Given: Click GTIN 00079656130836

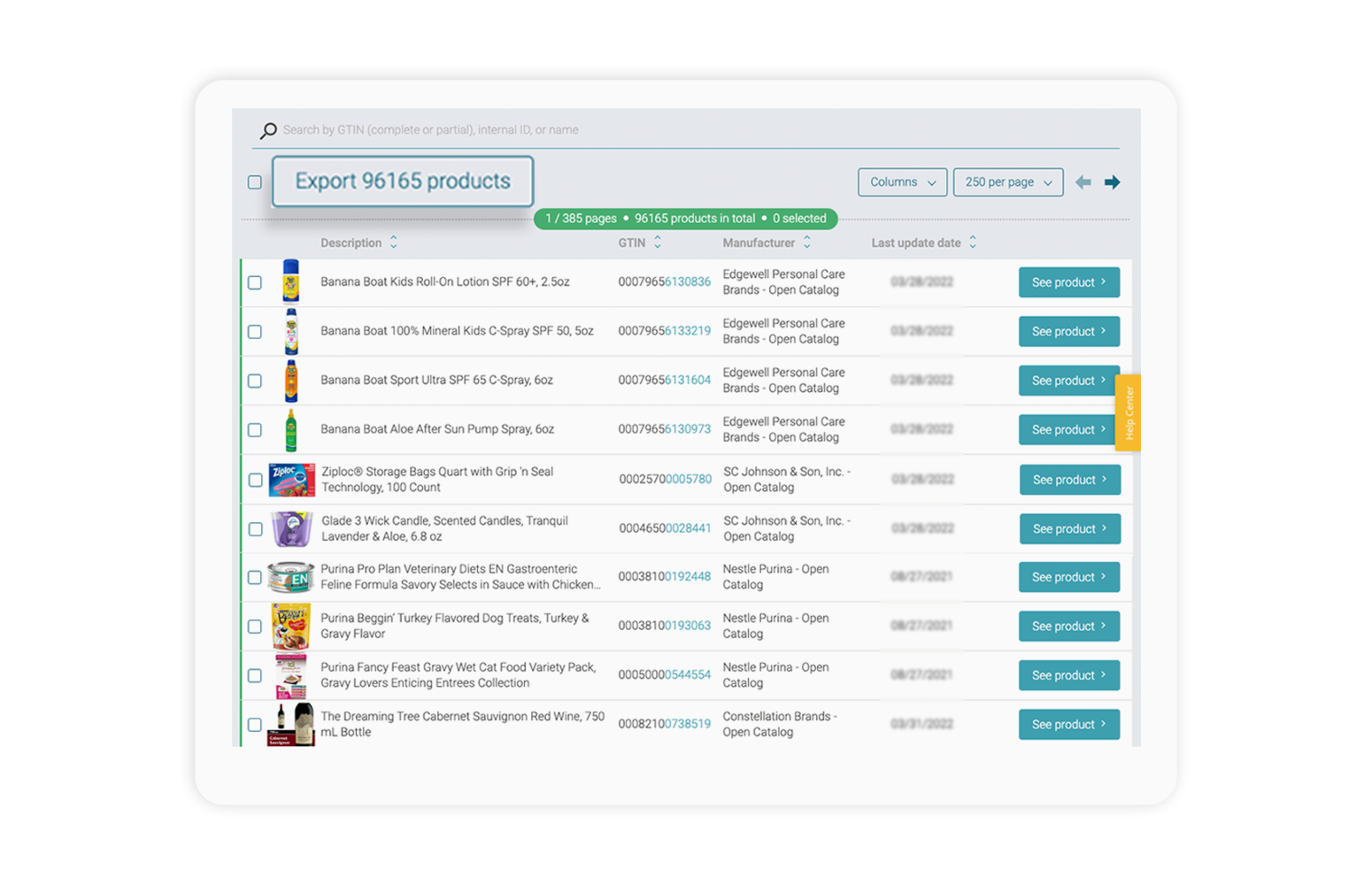Looking at the screenshot, I should click(665, 282).
